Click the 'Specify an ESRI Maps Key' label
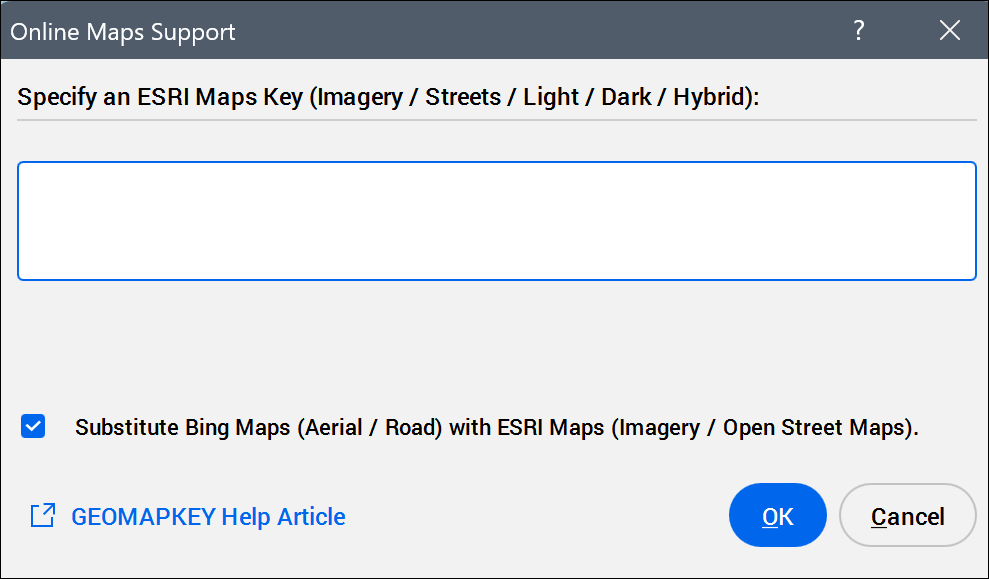 (388, 97)
